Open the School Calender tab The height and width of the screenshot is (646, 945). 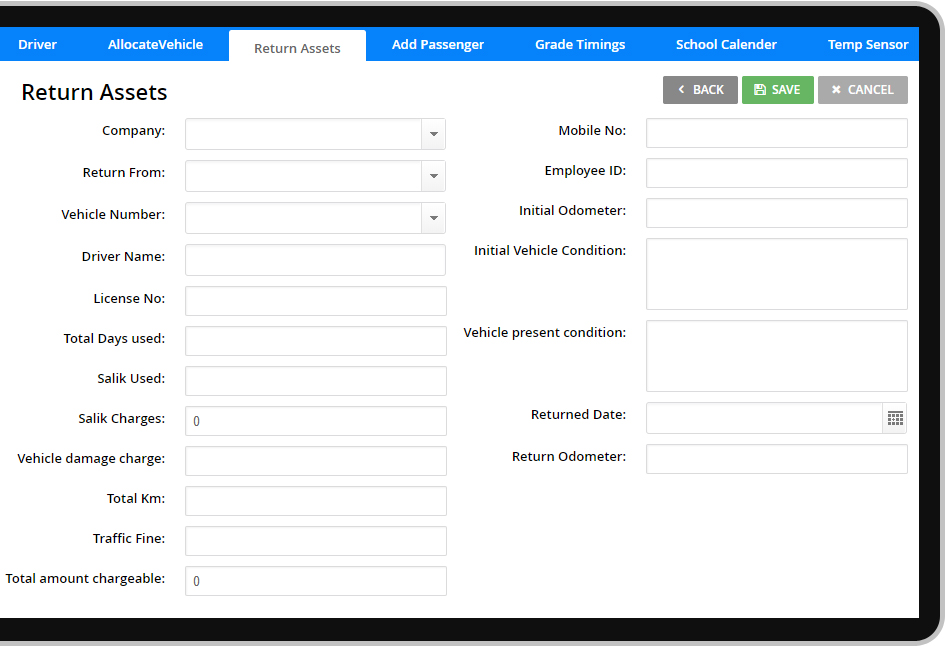[x=726, y=44]
